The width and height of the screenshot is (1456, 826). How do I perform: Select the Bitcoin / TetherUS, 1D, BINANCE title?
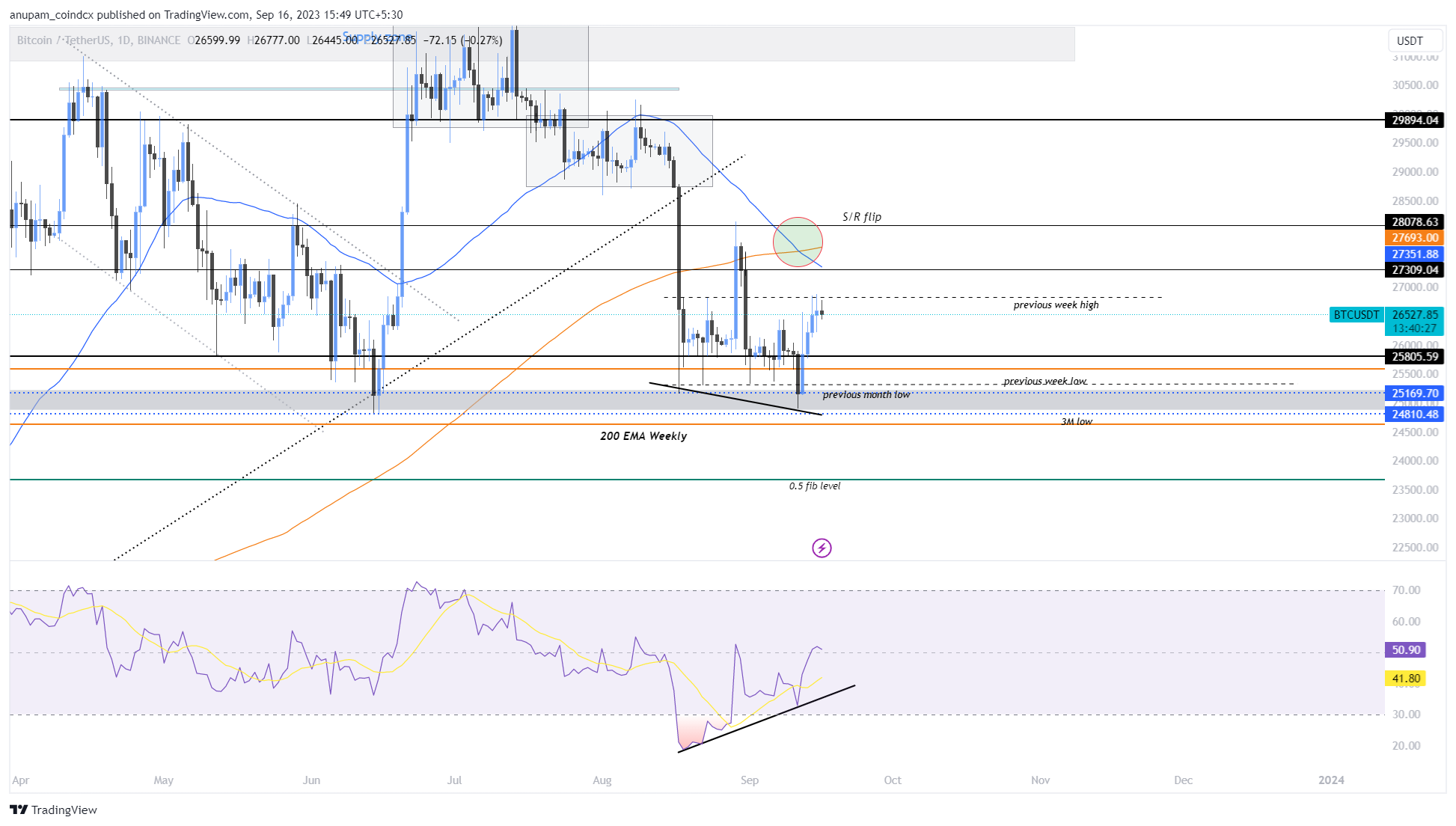pos(99,40)
